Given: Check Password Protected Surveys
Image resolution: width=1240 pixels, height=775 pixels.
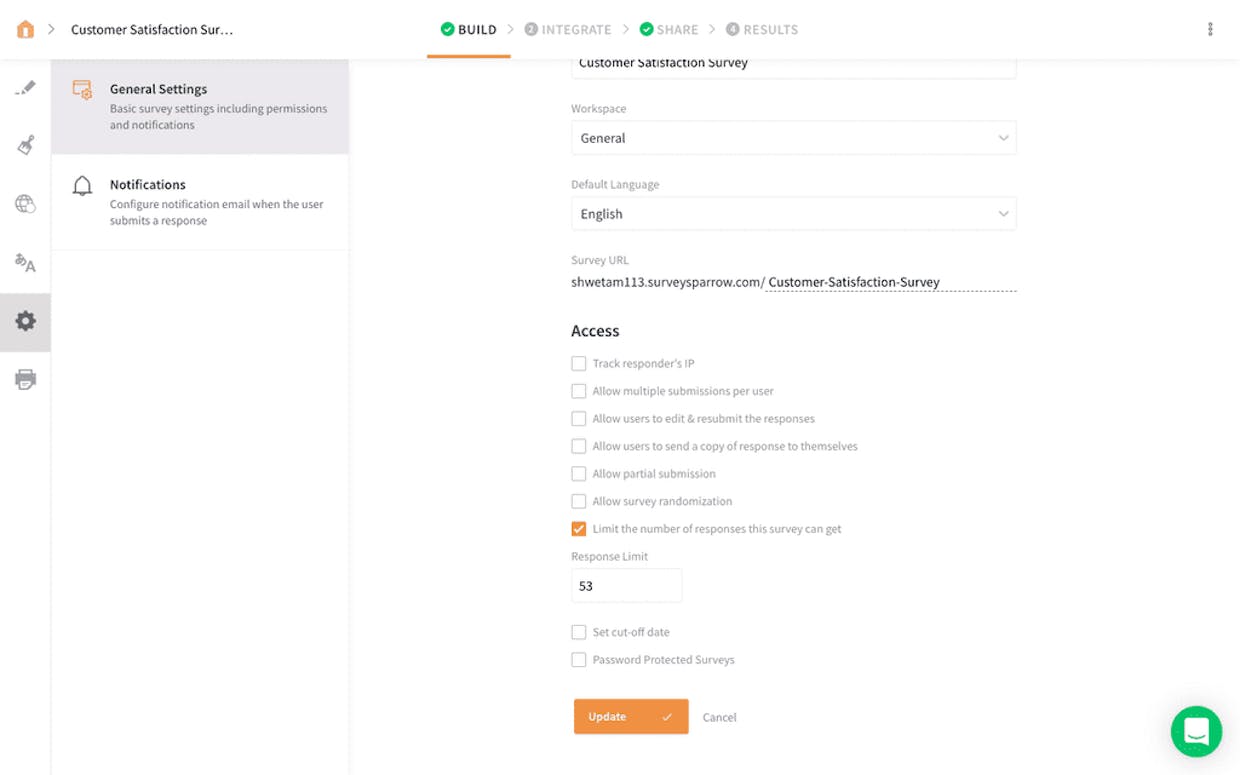Looking at the screenshot, I should [579, 660].
